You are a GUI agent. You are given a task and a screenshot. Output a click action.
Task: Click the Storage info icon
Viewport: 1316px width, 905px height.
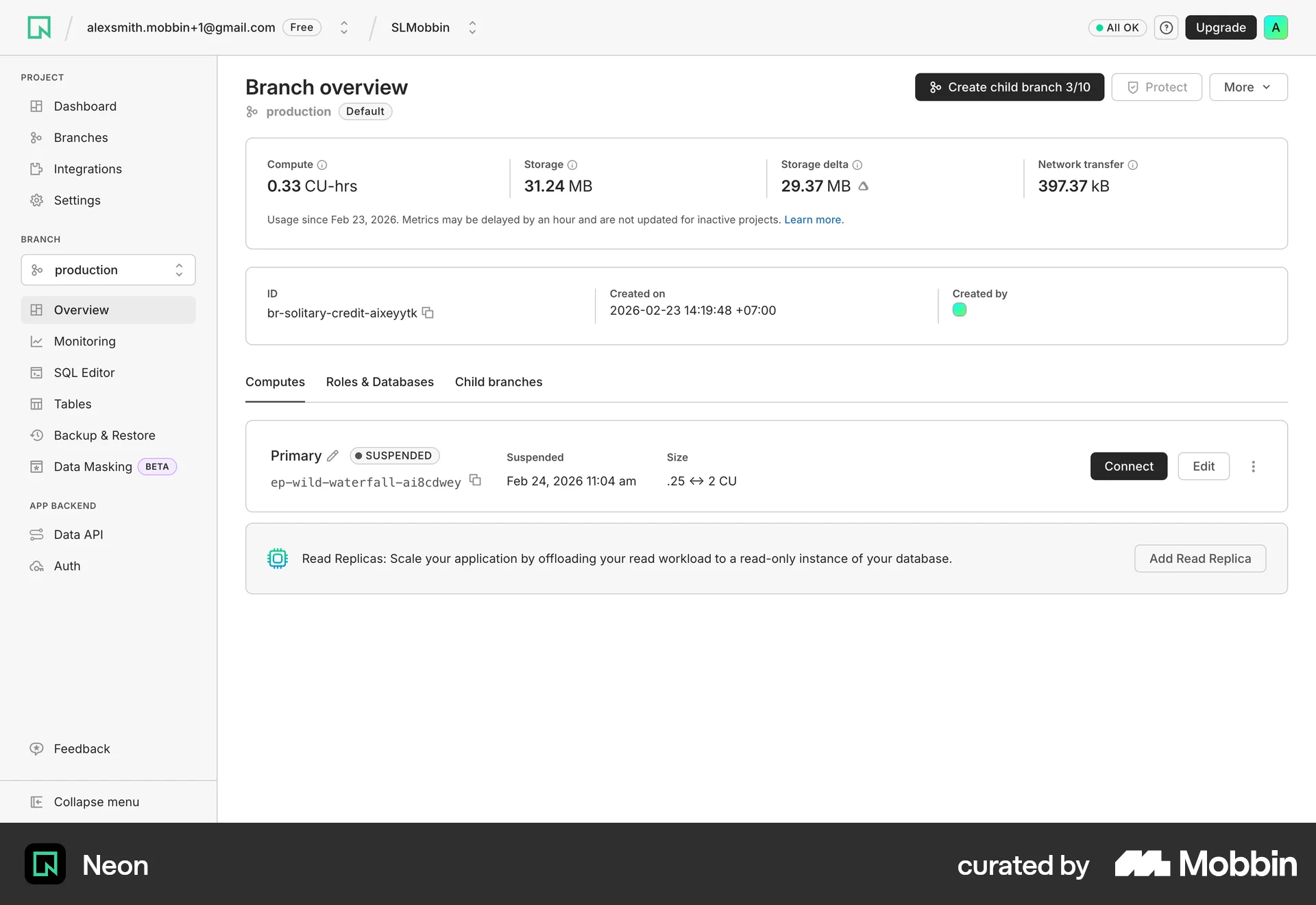[x=572, y=165]
